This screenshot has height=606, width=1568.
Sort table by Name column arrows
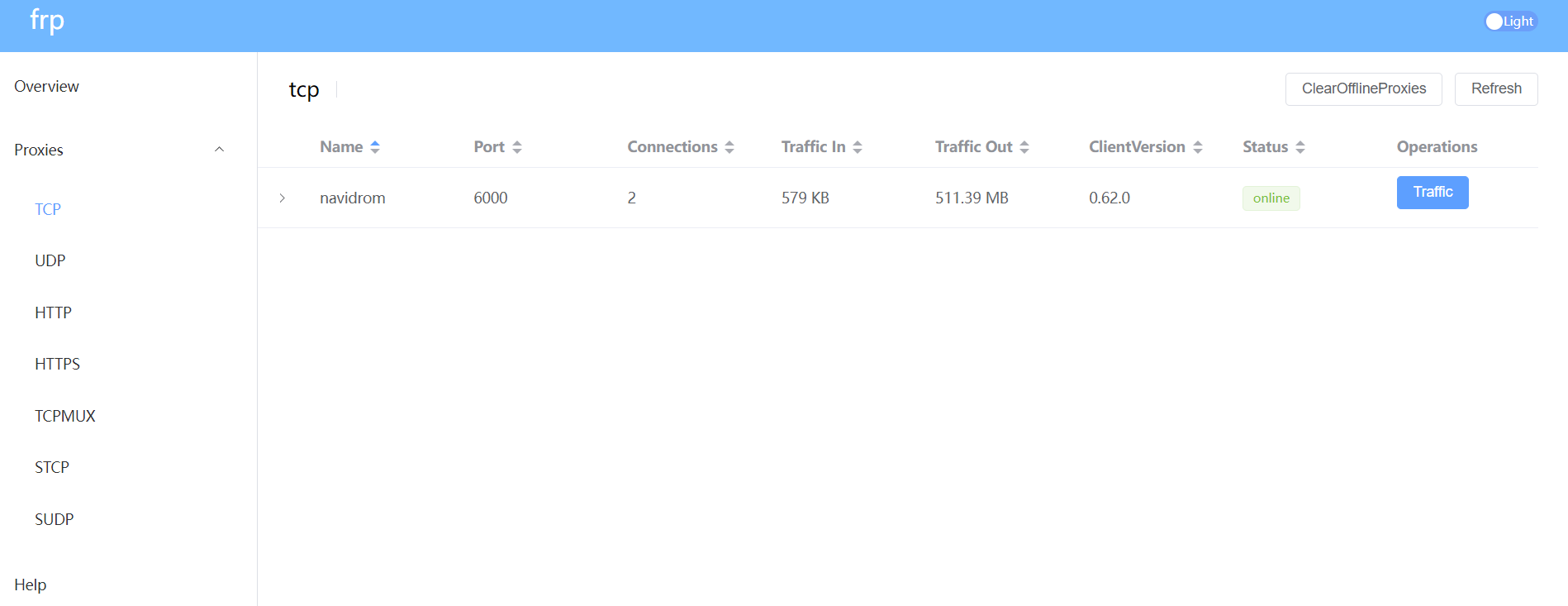(x=375, y=147)
